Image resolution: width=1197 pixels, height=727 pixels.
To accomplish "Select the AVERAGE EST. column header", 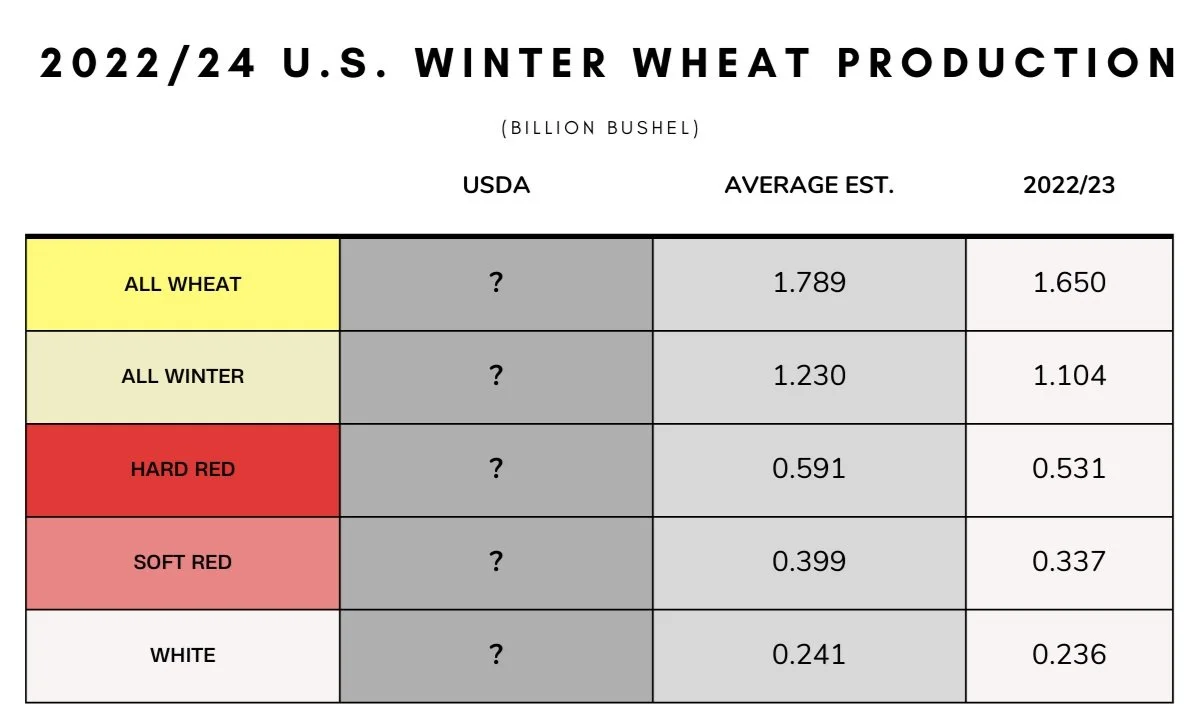I will pyautogui.click(x=809, y=186).
